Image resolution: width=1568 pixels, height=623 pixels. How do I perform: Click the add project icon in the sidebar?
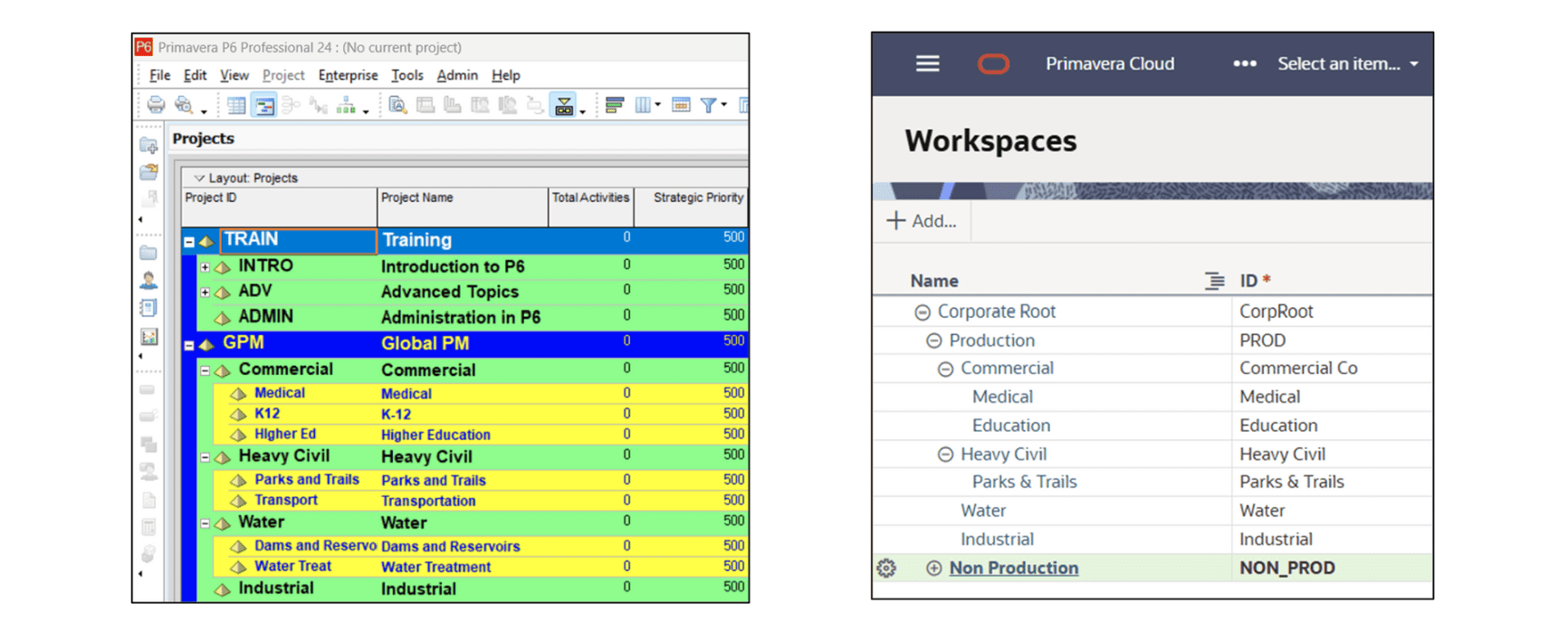tap(149, 145)
